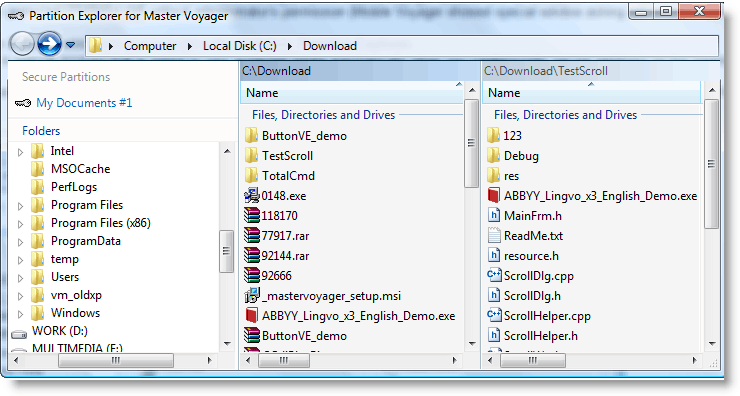Click ABBYY Lingvo icon in TestScroll pane

(x=494, y=195)
